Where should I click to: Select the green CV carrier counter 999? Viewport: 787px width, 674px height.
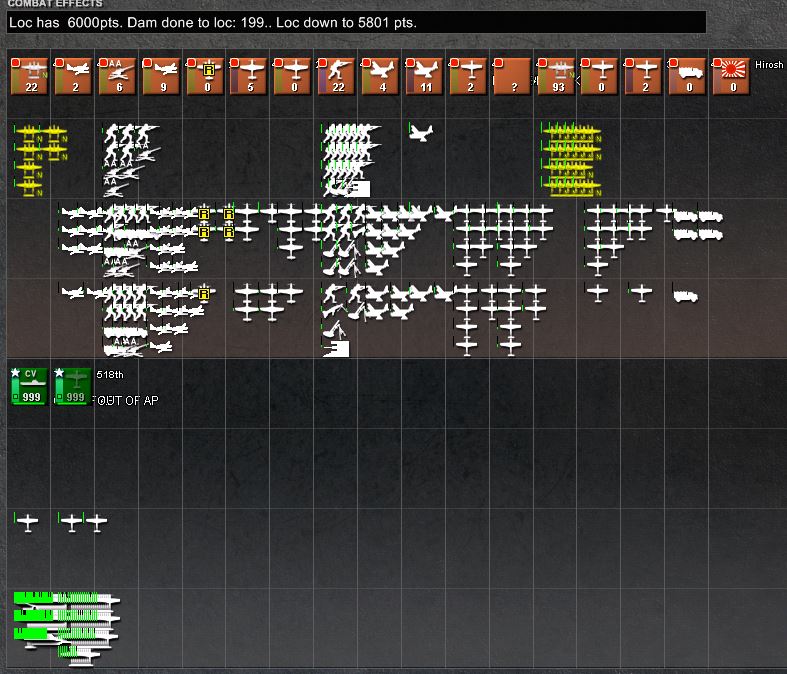(x=30, y=386)
